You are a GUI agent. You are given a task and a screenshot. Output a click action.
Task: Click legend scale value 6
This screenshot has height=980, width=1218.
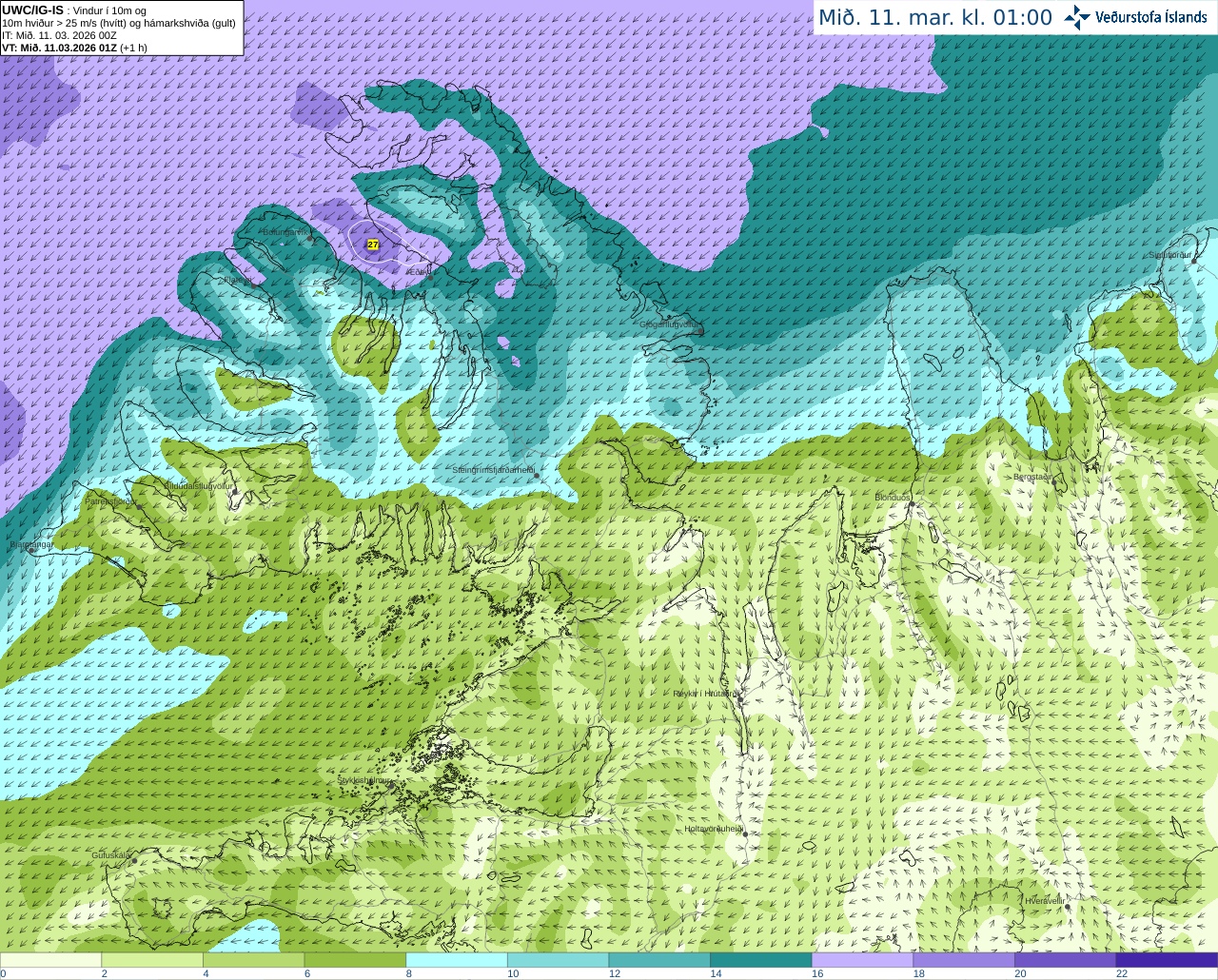[307, 973]
